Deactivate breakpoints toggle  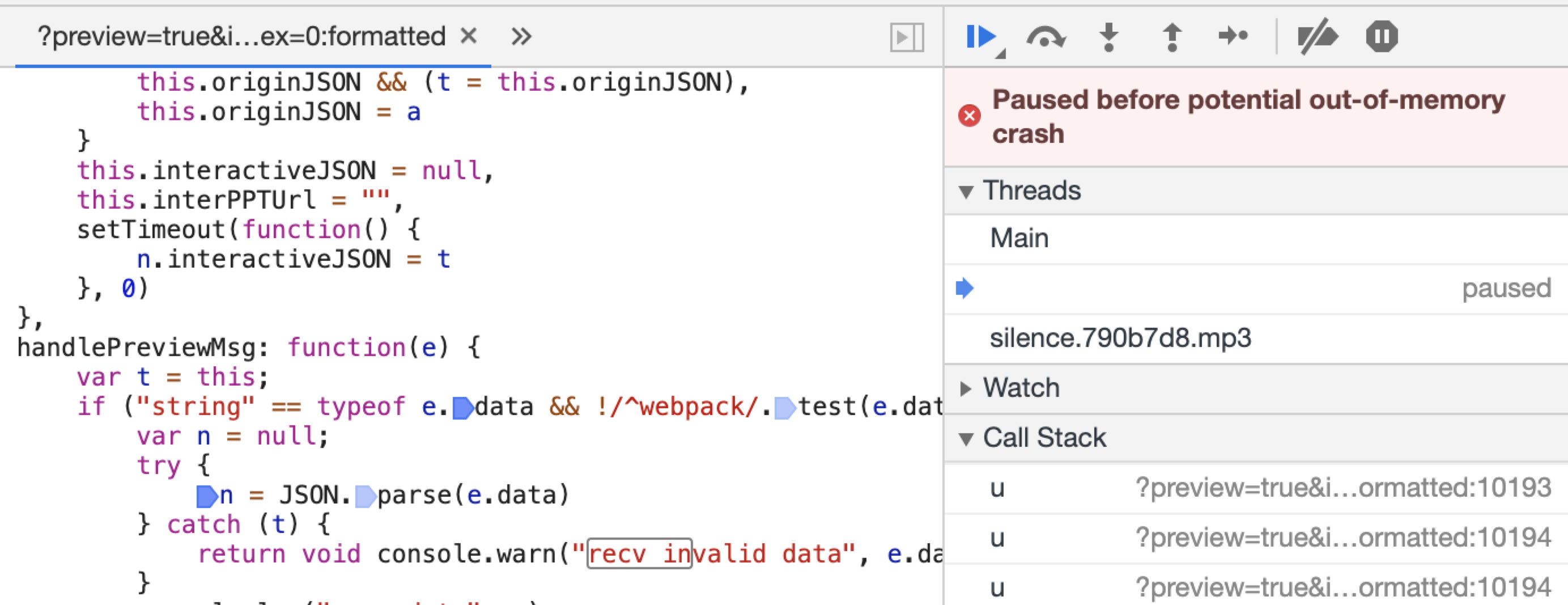click(x=1316, y=37)
